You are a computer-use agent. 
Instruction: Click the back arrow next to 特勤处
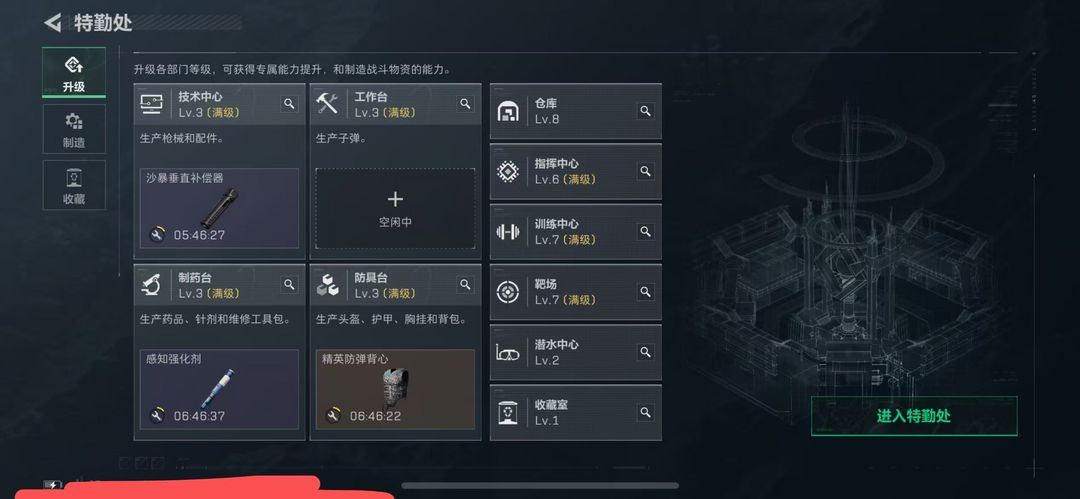coord(52,23)
